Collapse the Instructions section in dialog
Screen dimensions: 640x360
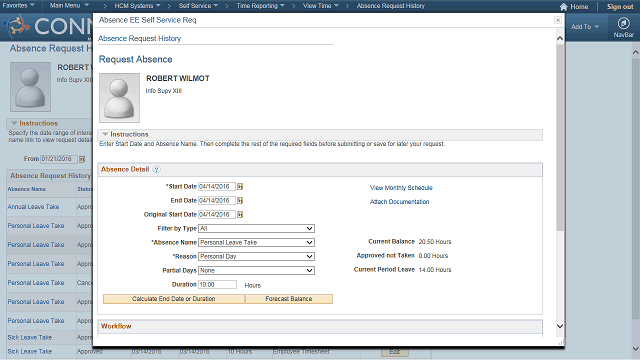105,134
